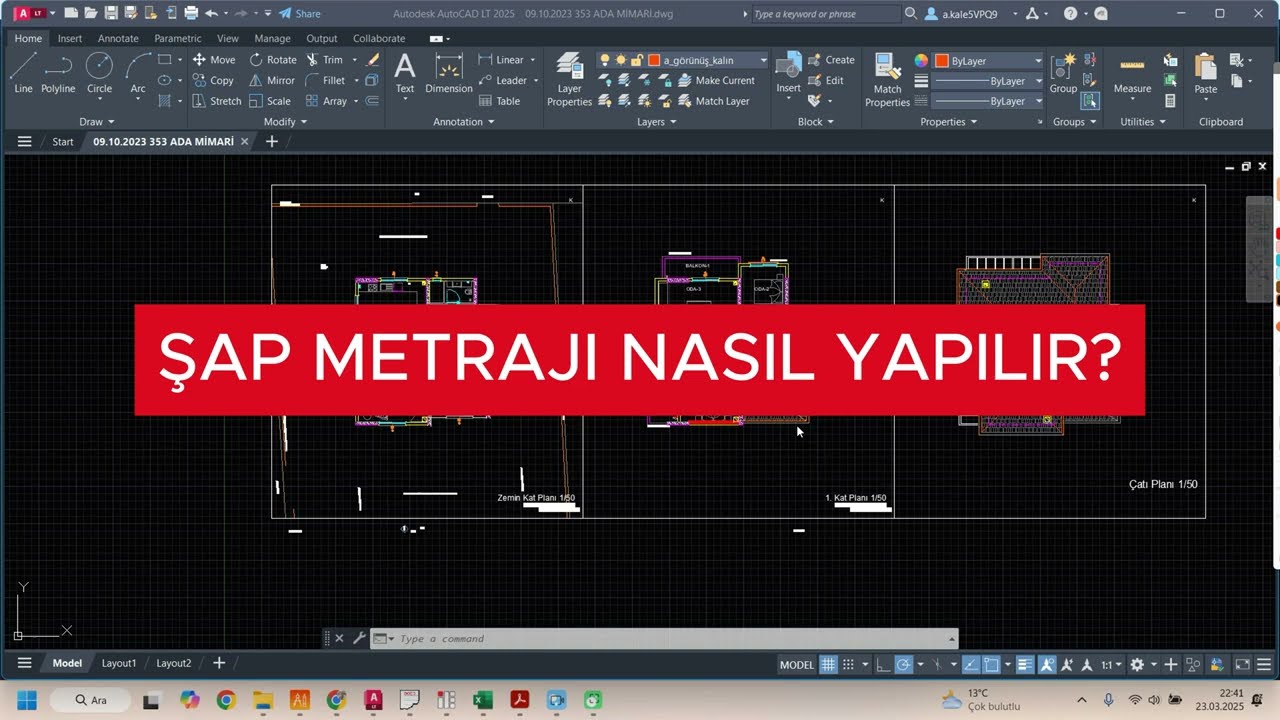Viewport: 1280px width, 720px height.
Task: Toggle 2D object snap in status bar
Action: pyautogui.click(x=991, y=664)
